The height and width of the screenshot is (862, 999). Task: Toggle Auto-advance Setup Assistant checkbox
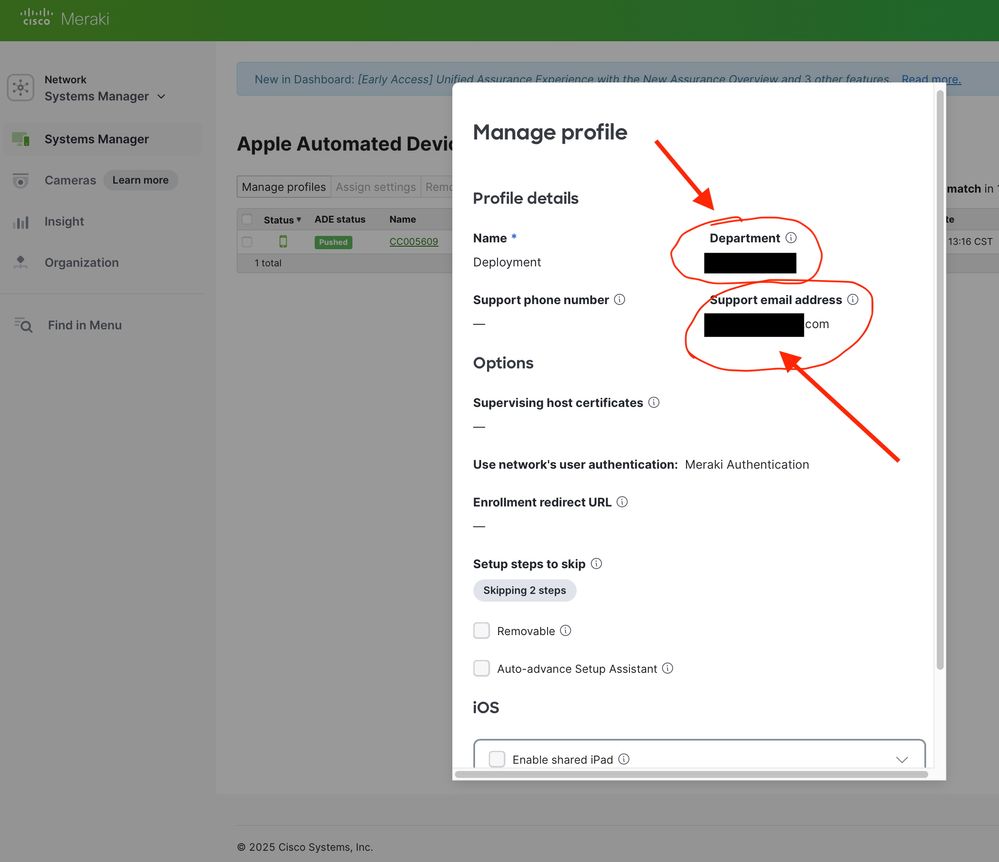pyautogui.click(x=482, y=669)
